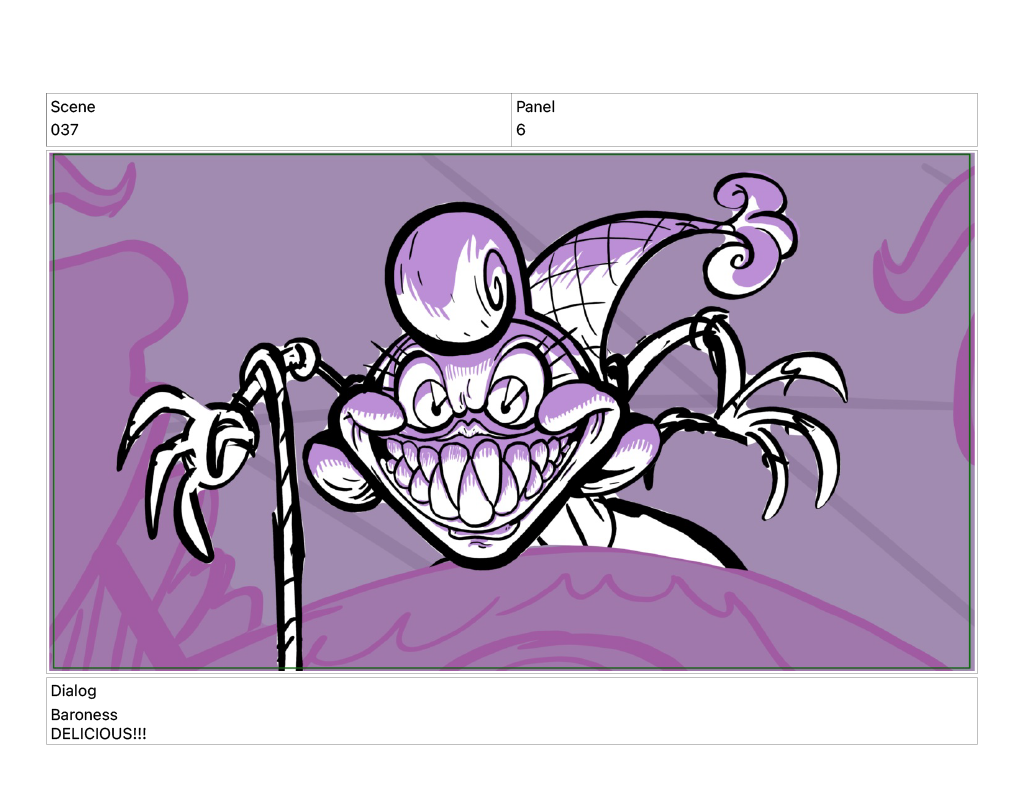Click the Baroness's right eye
1024x791 pixels.
click(509, 398)
